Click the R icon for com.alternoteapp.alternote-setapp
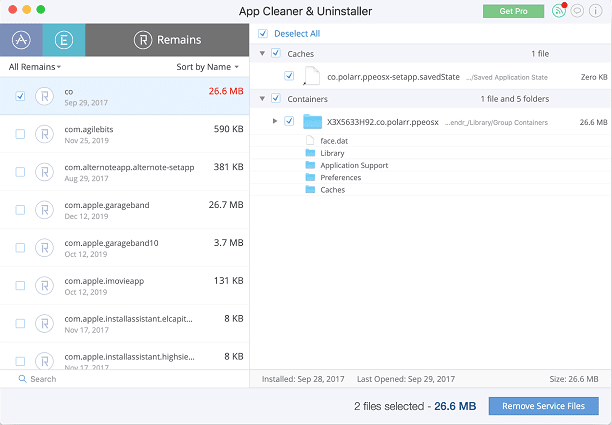 click(x=44, y=172)
